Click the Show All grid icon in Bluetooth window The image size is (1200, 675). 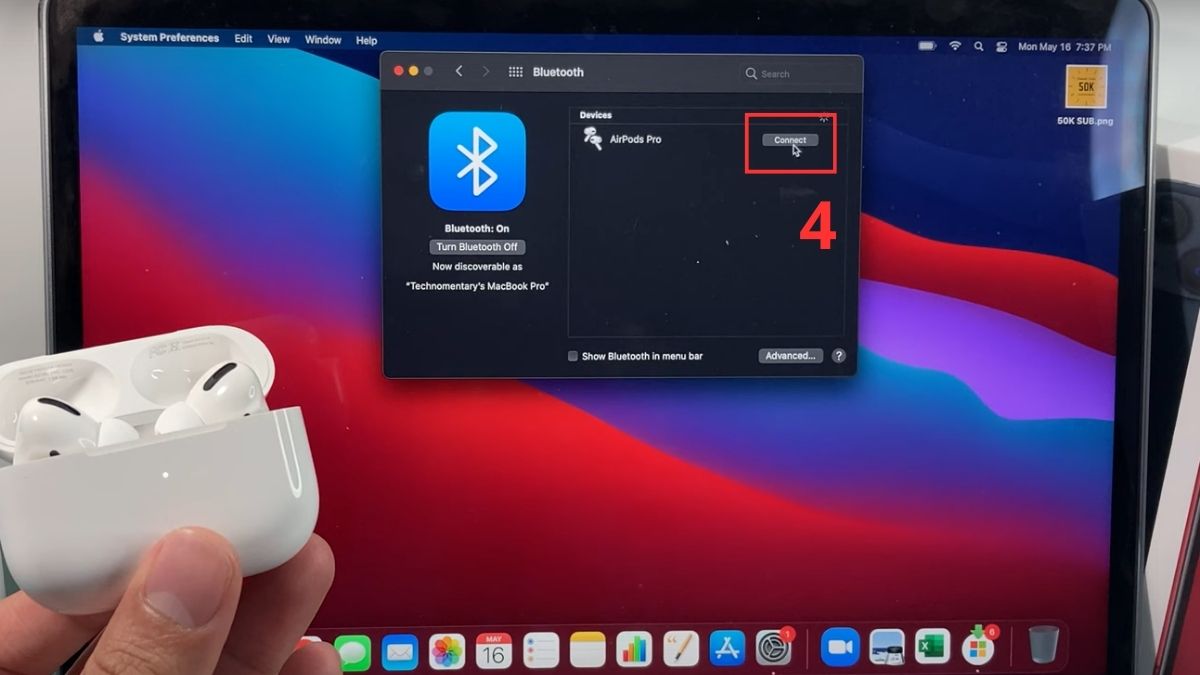(x=517, y=71)
